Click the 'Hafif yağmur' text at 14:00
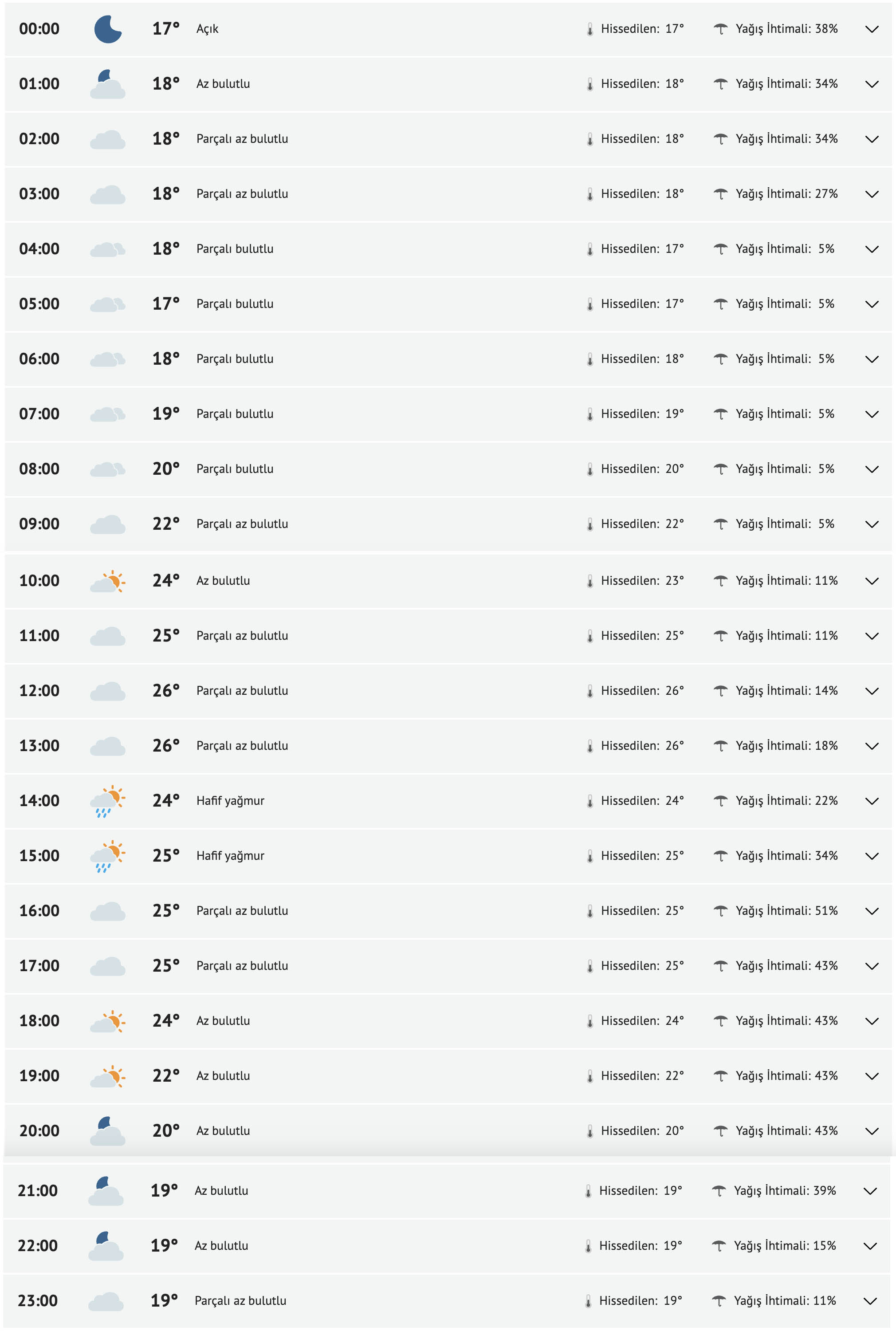This screenshot has height=1335, width=896. point(230,801)
